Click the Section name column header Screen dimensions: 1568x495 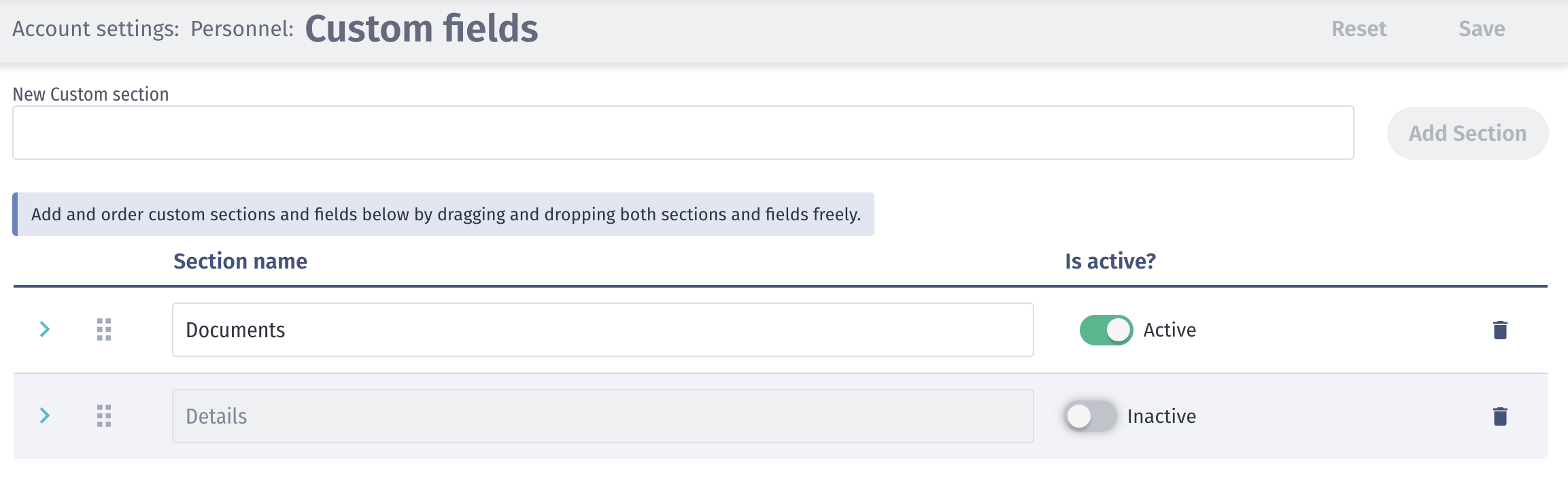click(240, 261)
